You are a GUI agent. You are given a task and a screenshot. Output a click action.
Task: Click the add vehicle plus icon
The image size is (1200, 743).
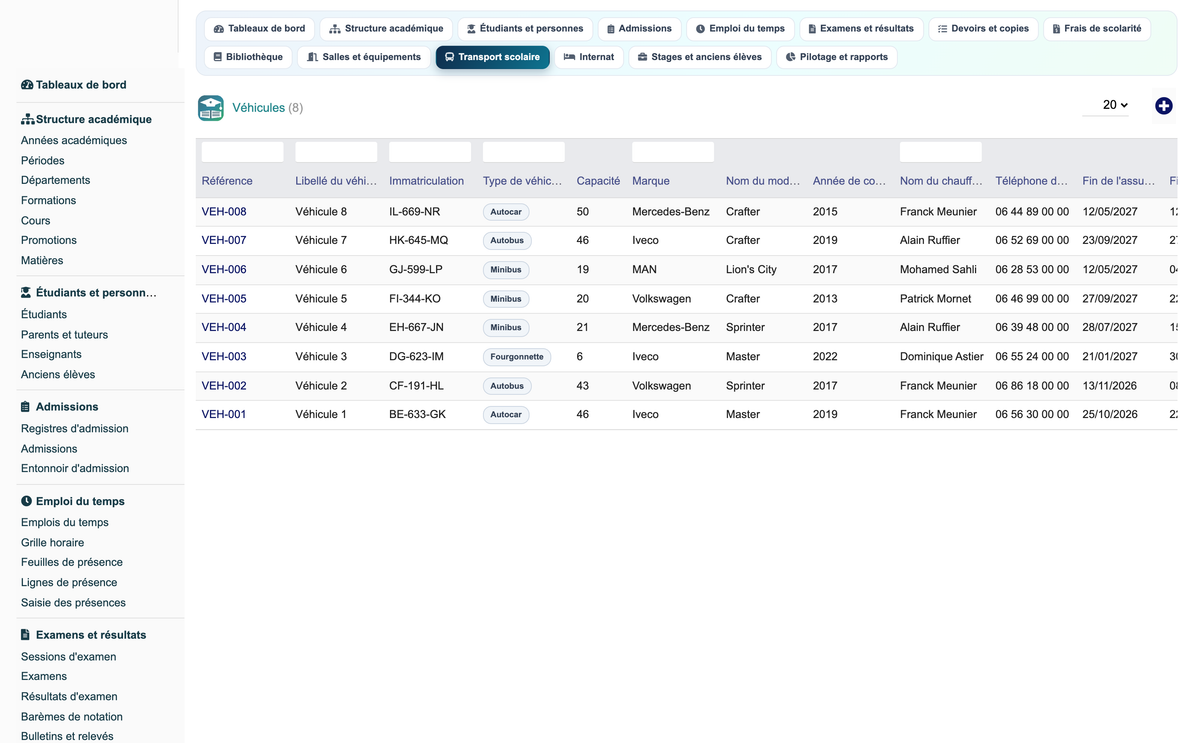tap(1163, 106)
